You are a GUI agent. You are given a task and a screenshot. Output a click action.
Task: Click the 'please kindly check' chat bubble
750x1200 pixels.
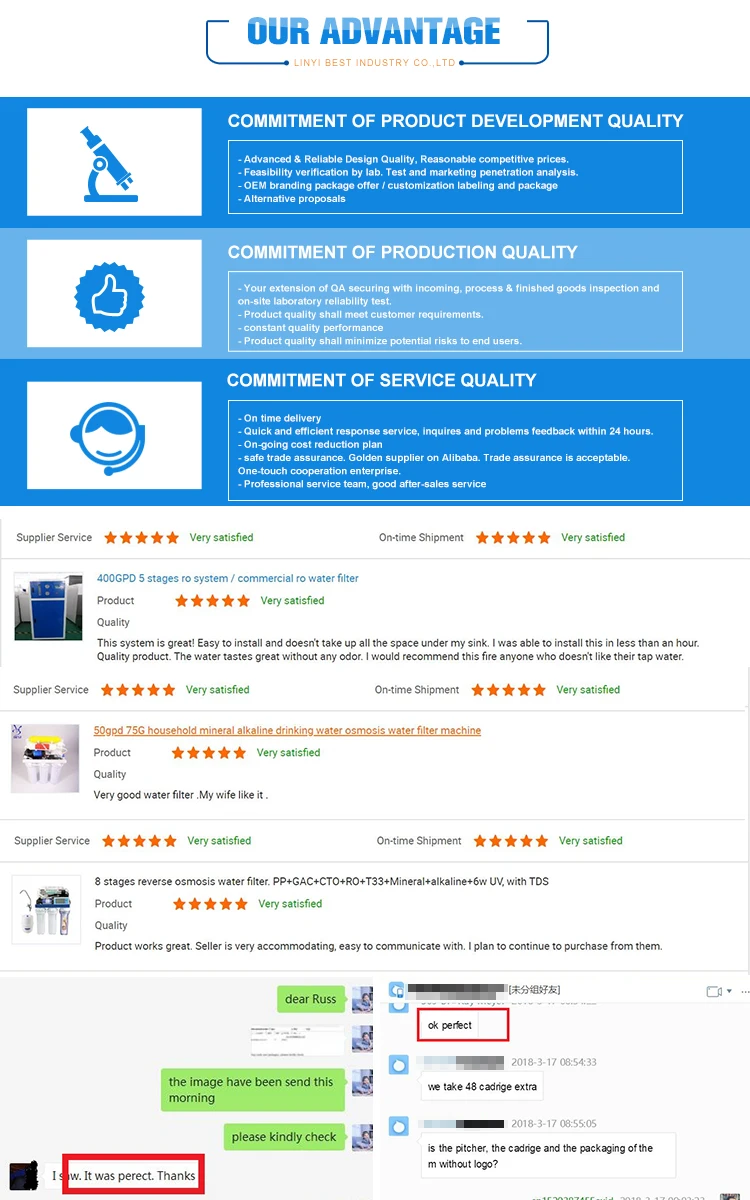point(284,1137)
